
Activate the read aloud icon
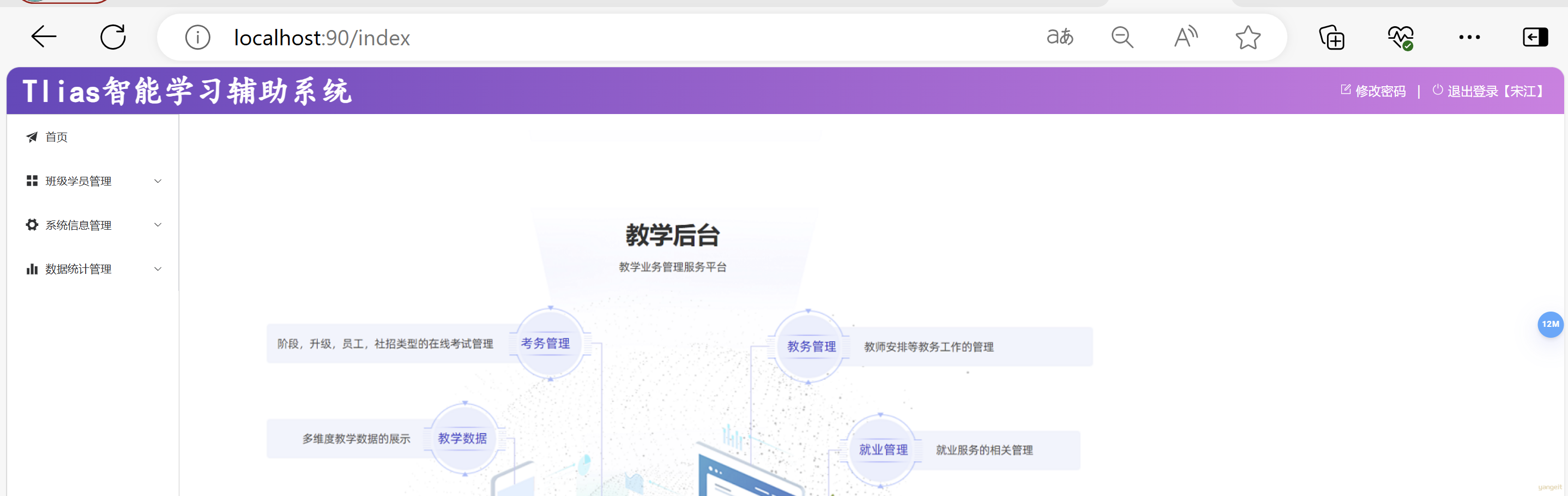click(x=1185, y=37)
